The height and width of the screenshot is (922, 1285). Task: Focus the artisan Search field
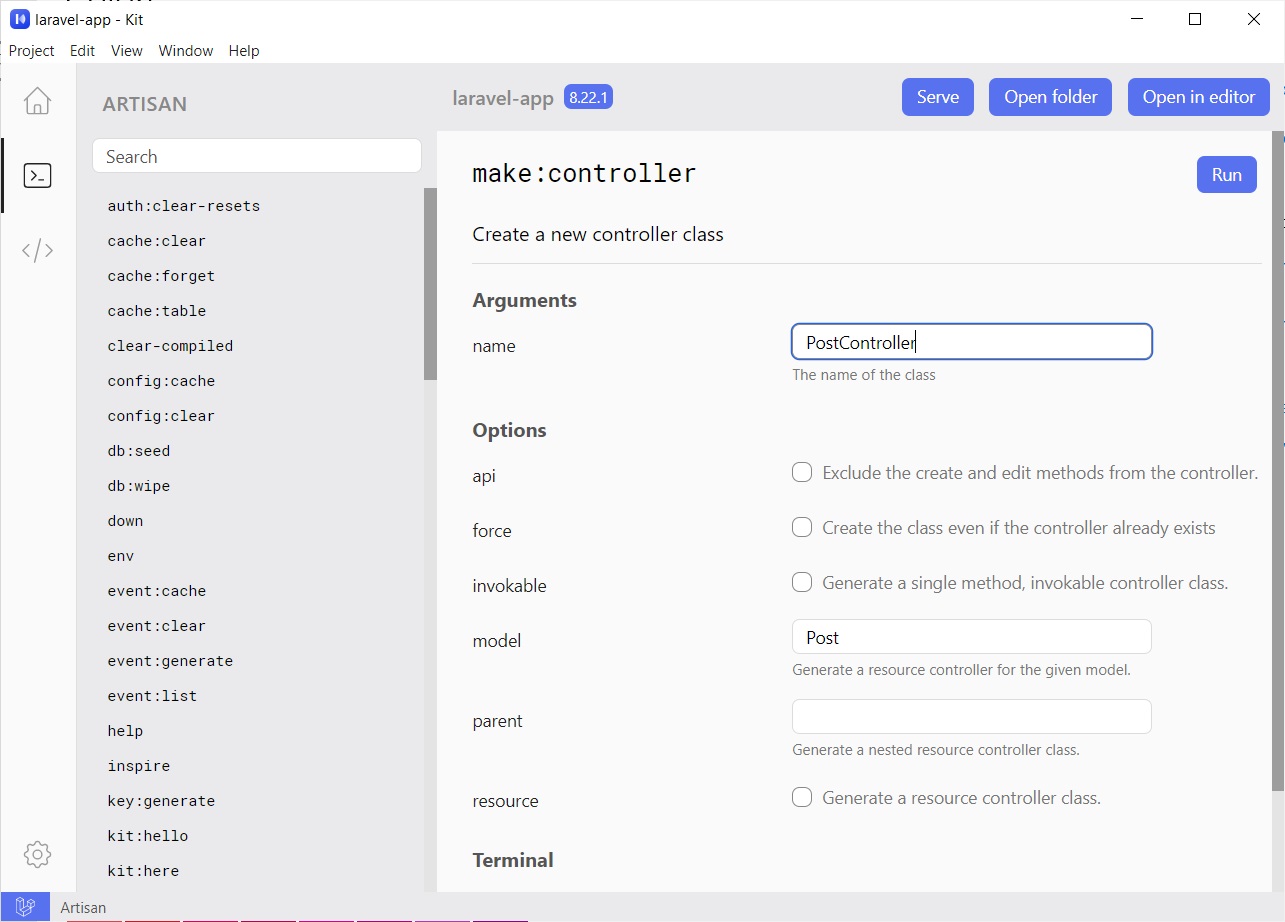point(257,156)
